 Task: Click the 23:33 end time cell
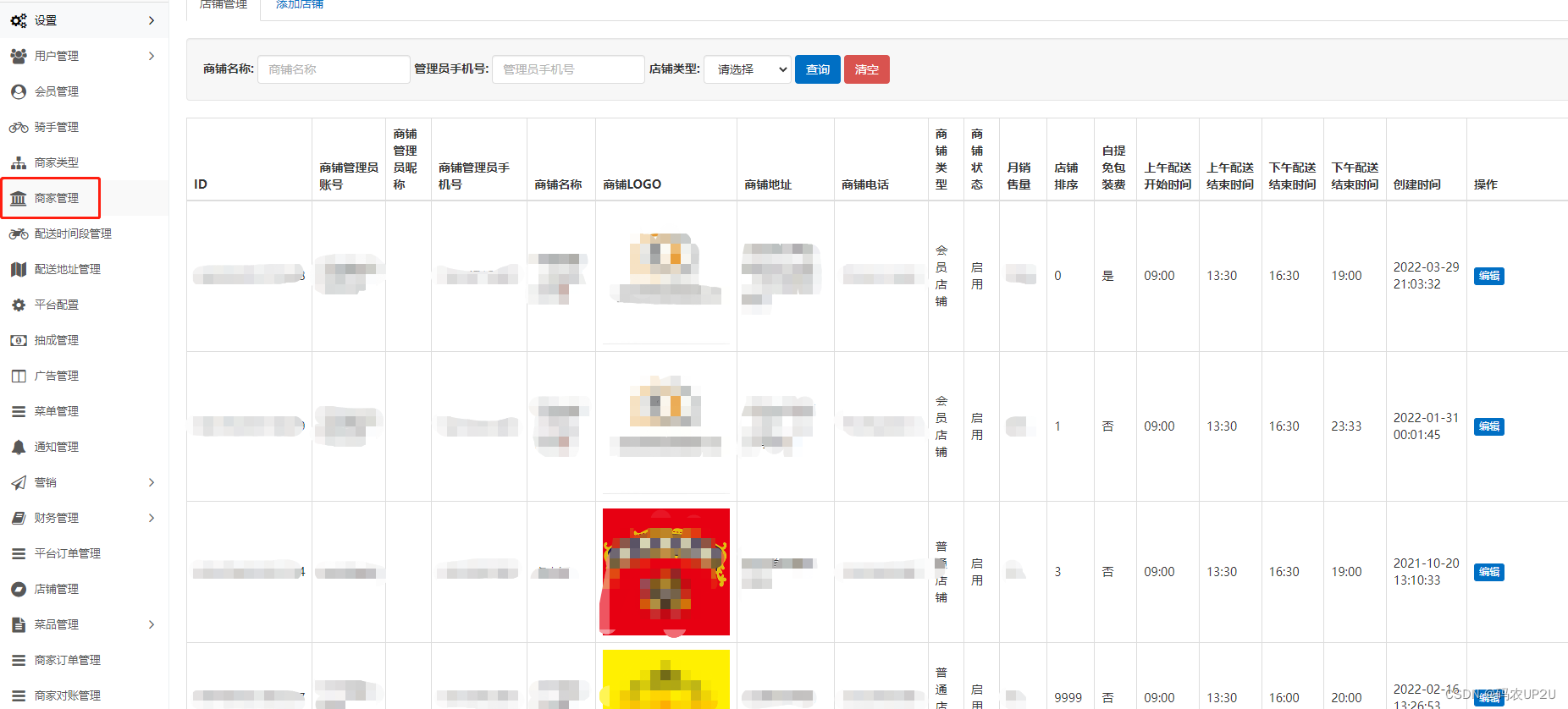[1346, 426]
